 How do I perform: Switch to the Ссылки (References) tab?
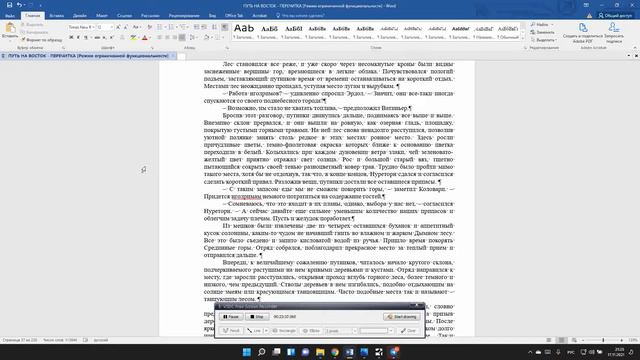[x=124, y=16]
